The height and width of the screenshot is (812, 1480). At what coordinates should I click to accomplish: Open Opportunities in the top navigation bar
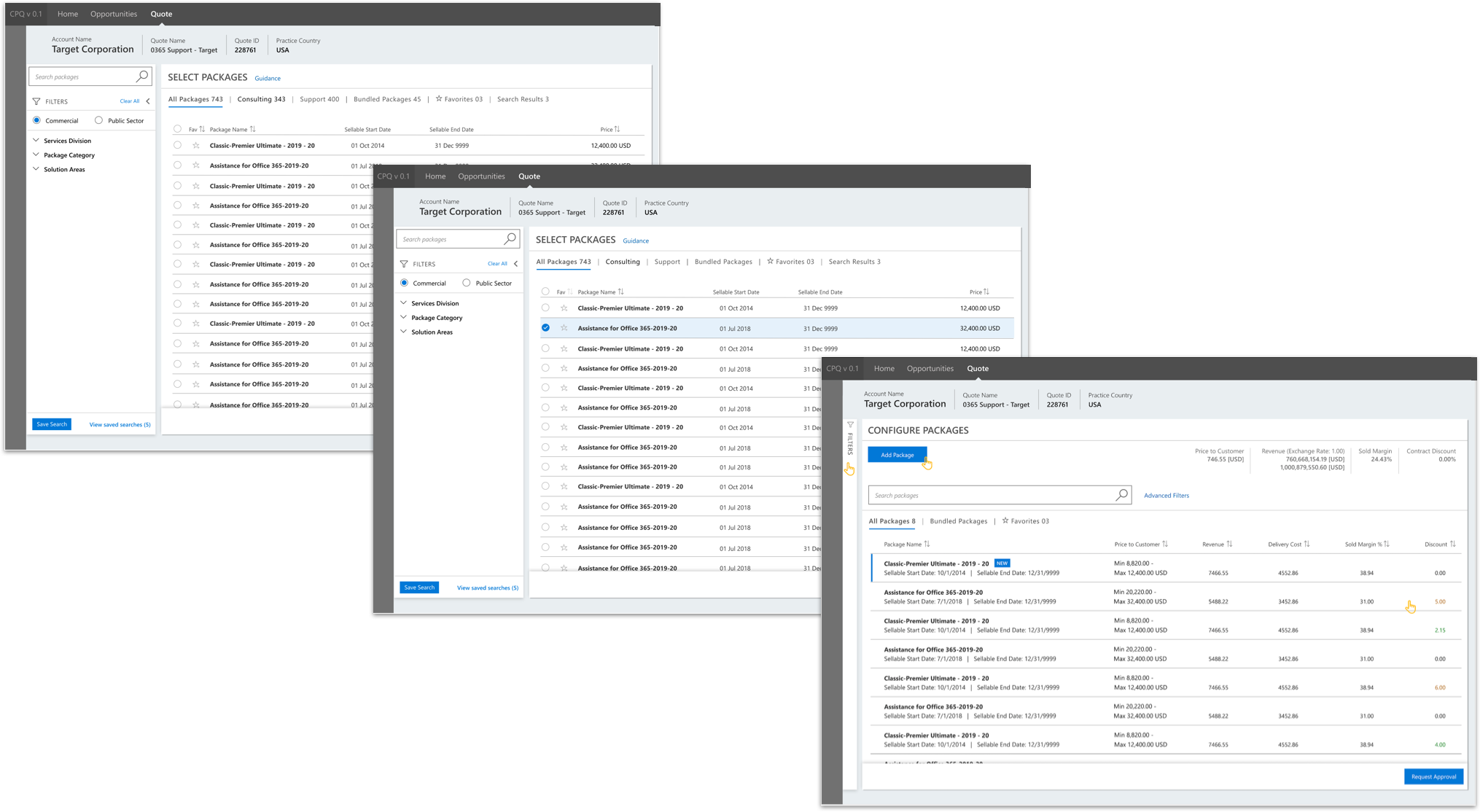(113, 14)
